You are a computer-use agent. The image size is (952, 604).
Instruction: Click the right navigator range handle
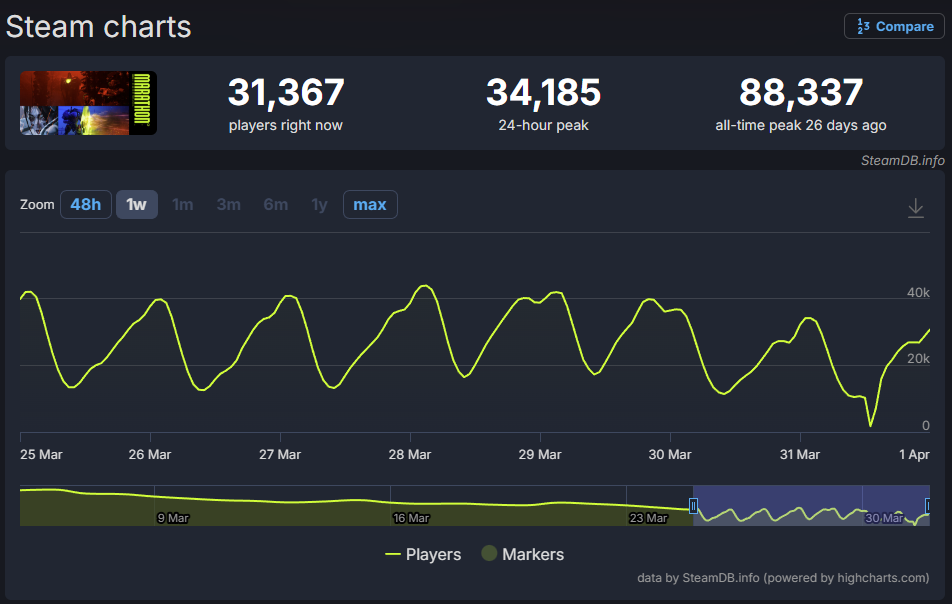(927, 505)
